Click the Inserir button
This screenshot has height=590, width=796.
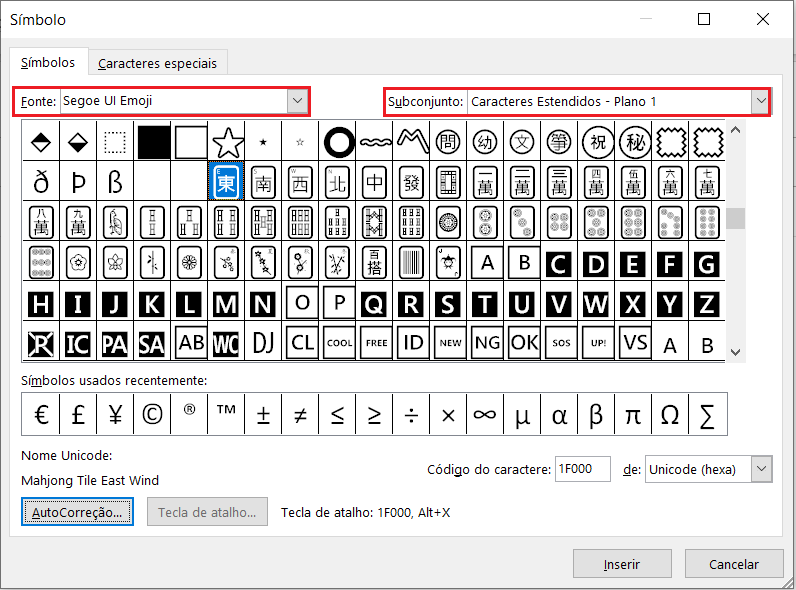tap(622, 564)
